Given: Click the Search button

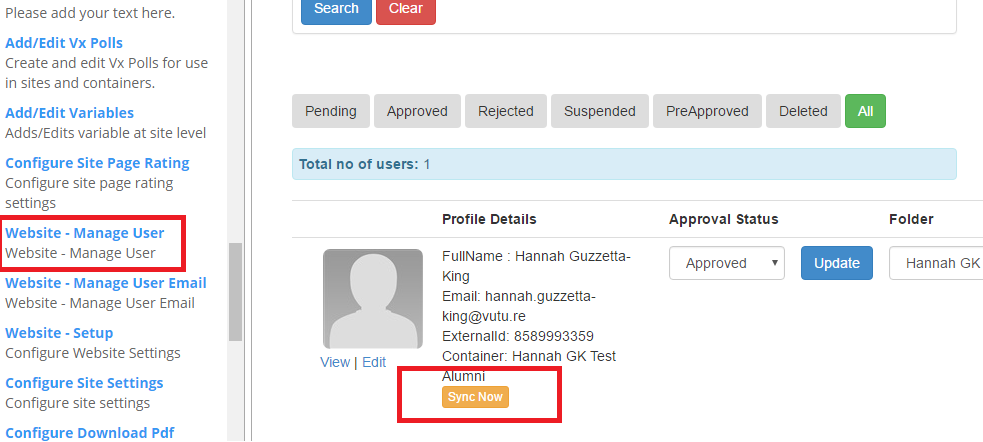Looking at the screenshot, I should pos(336,9).
